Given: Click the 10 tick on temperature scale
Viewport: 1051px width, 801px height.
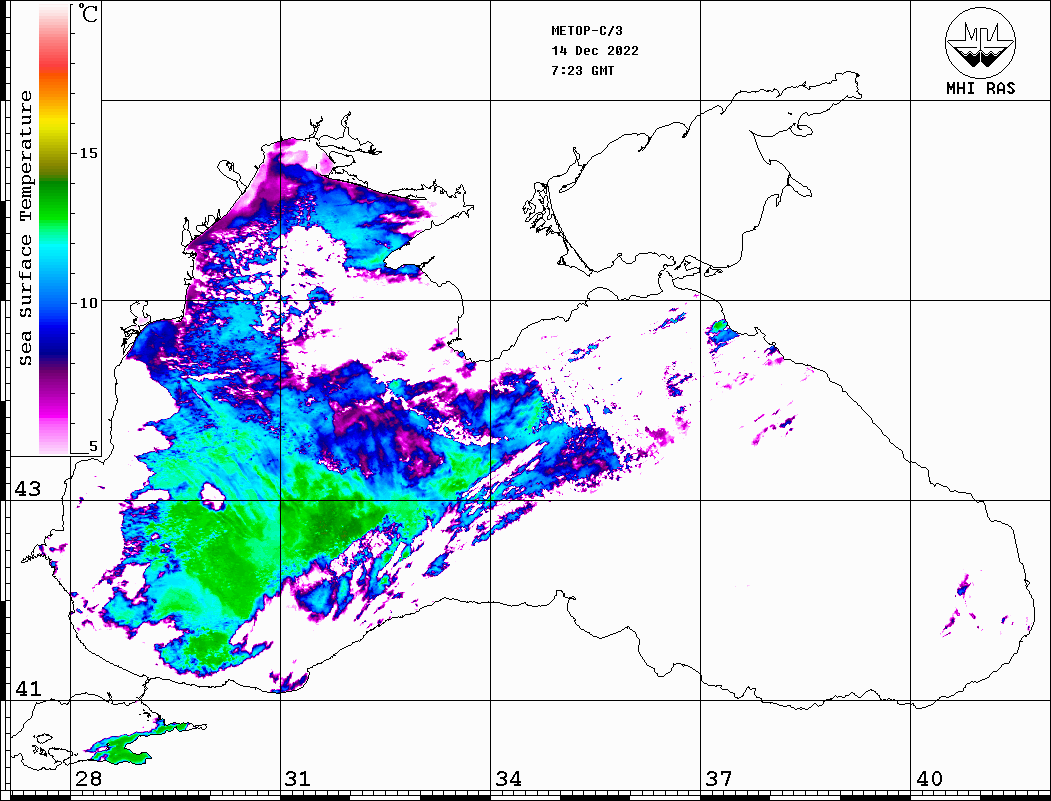Looking at the screenshot, I should [88, 303].
